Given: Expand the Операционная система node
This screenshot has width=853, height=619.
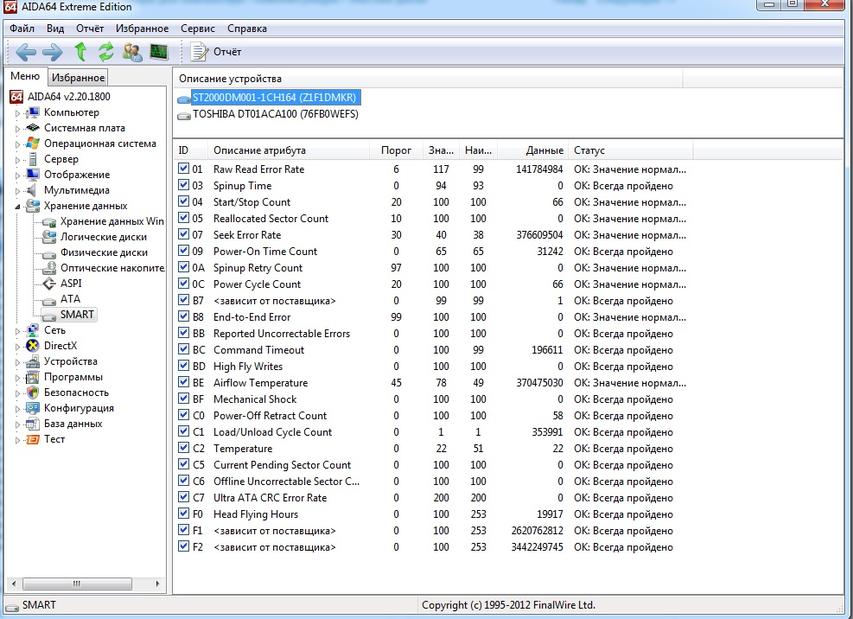Looking at the screenshot, I should (x=17, y=145).
